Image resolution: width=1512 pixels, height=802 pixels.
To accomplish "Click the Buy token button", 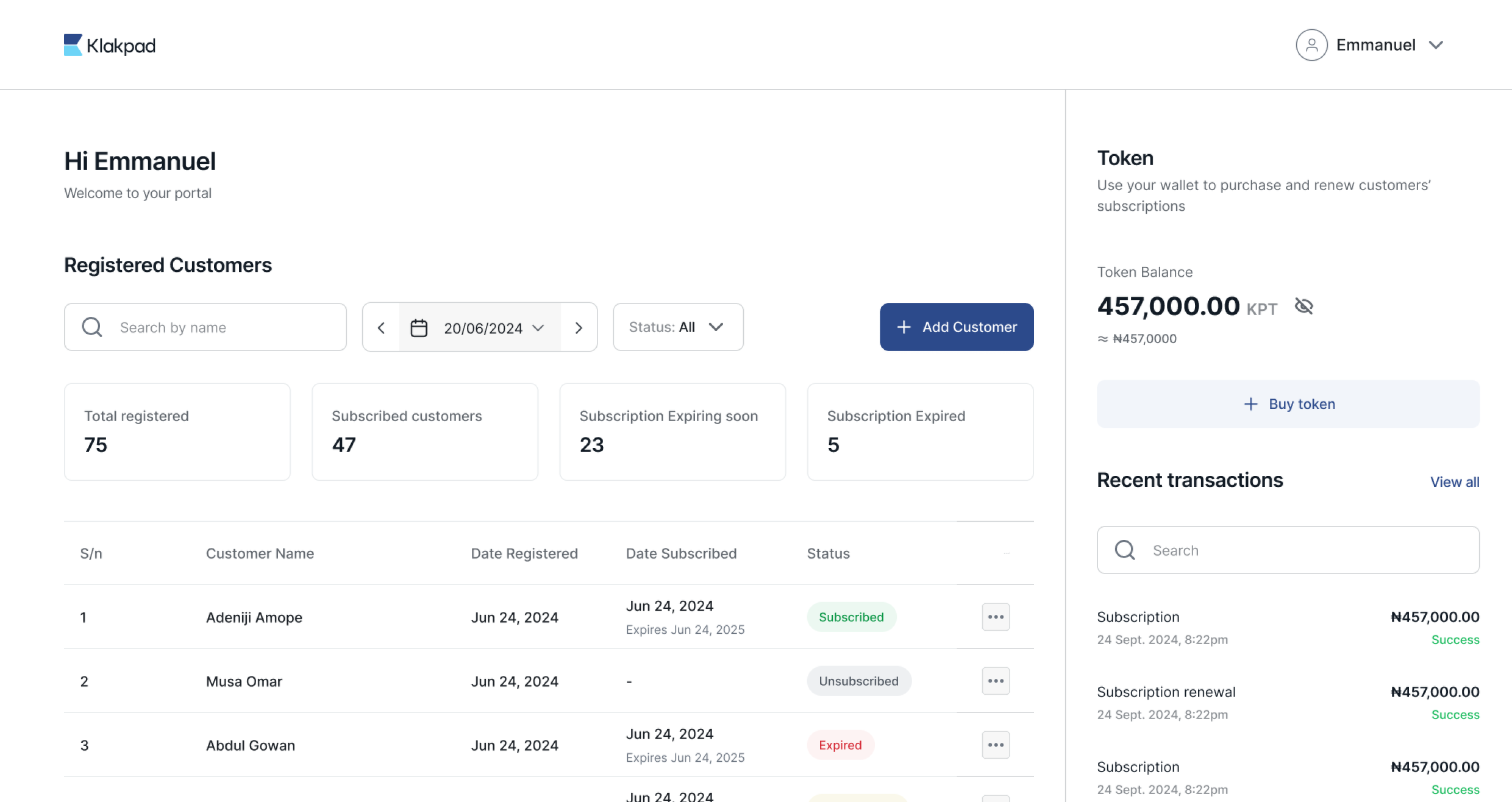I will pyautogui.click(x=1288, y=404).
